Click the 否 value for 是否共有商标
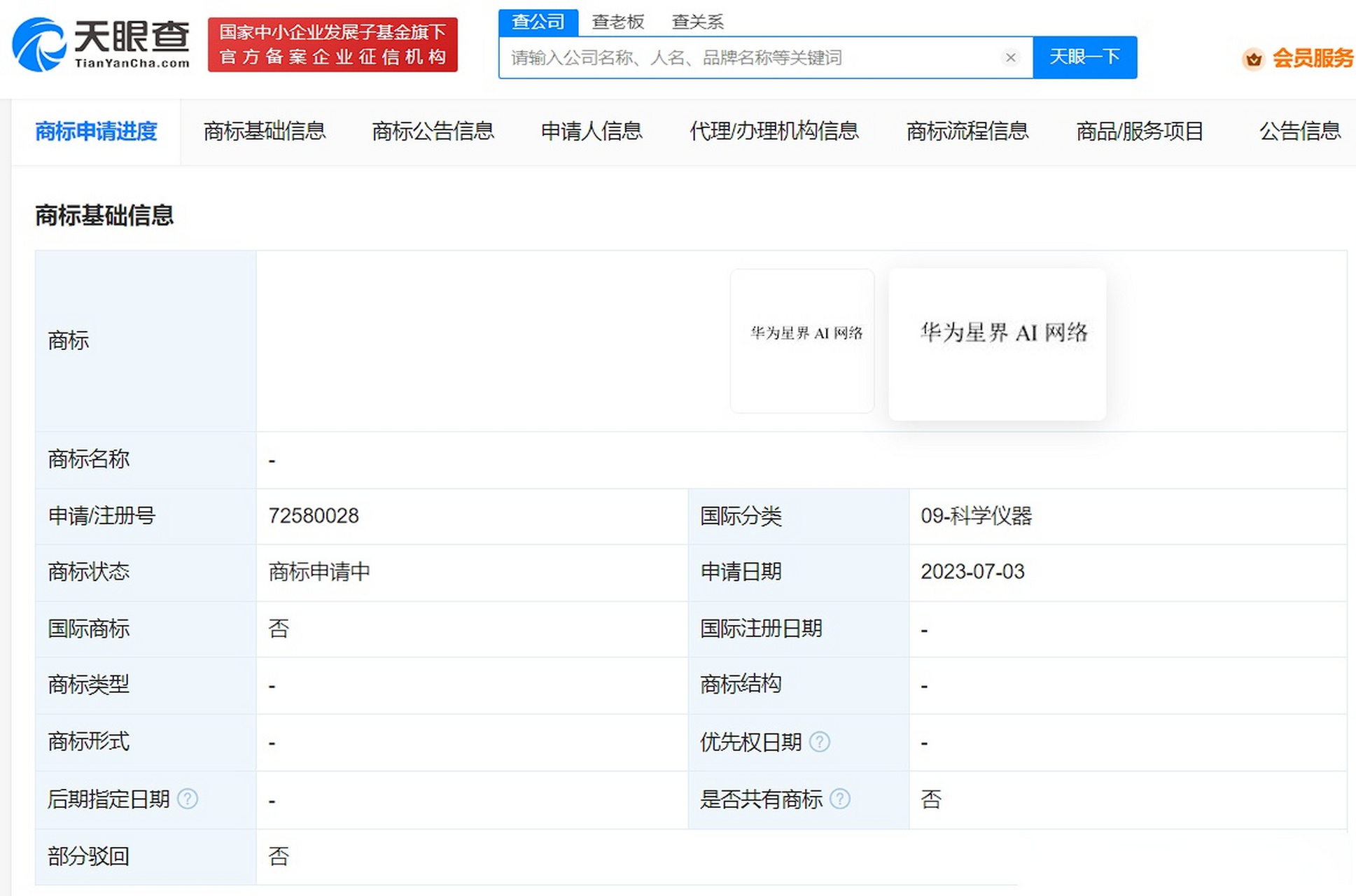This screenshot has height=896, width=1356. [931, 799]
